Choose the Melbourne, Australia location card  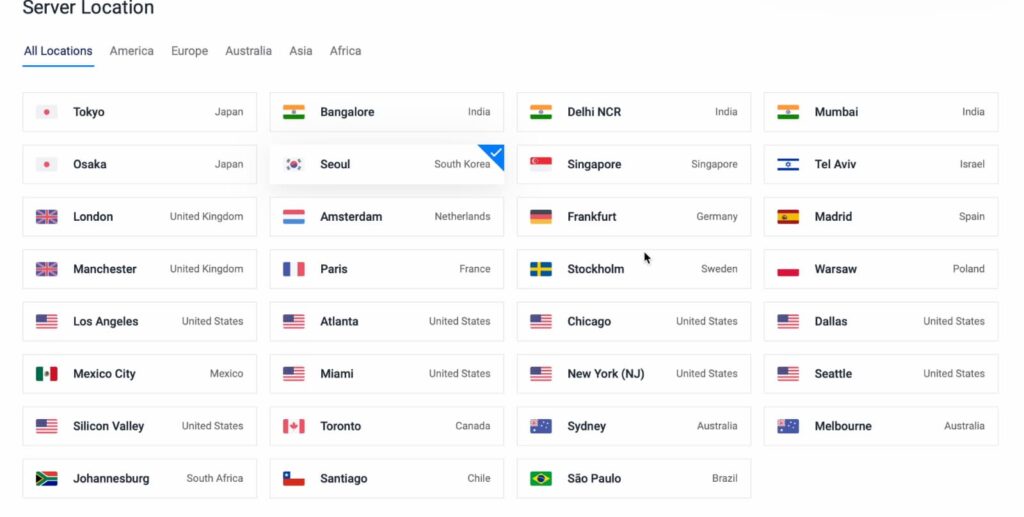(880, 426)
